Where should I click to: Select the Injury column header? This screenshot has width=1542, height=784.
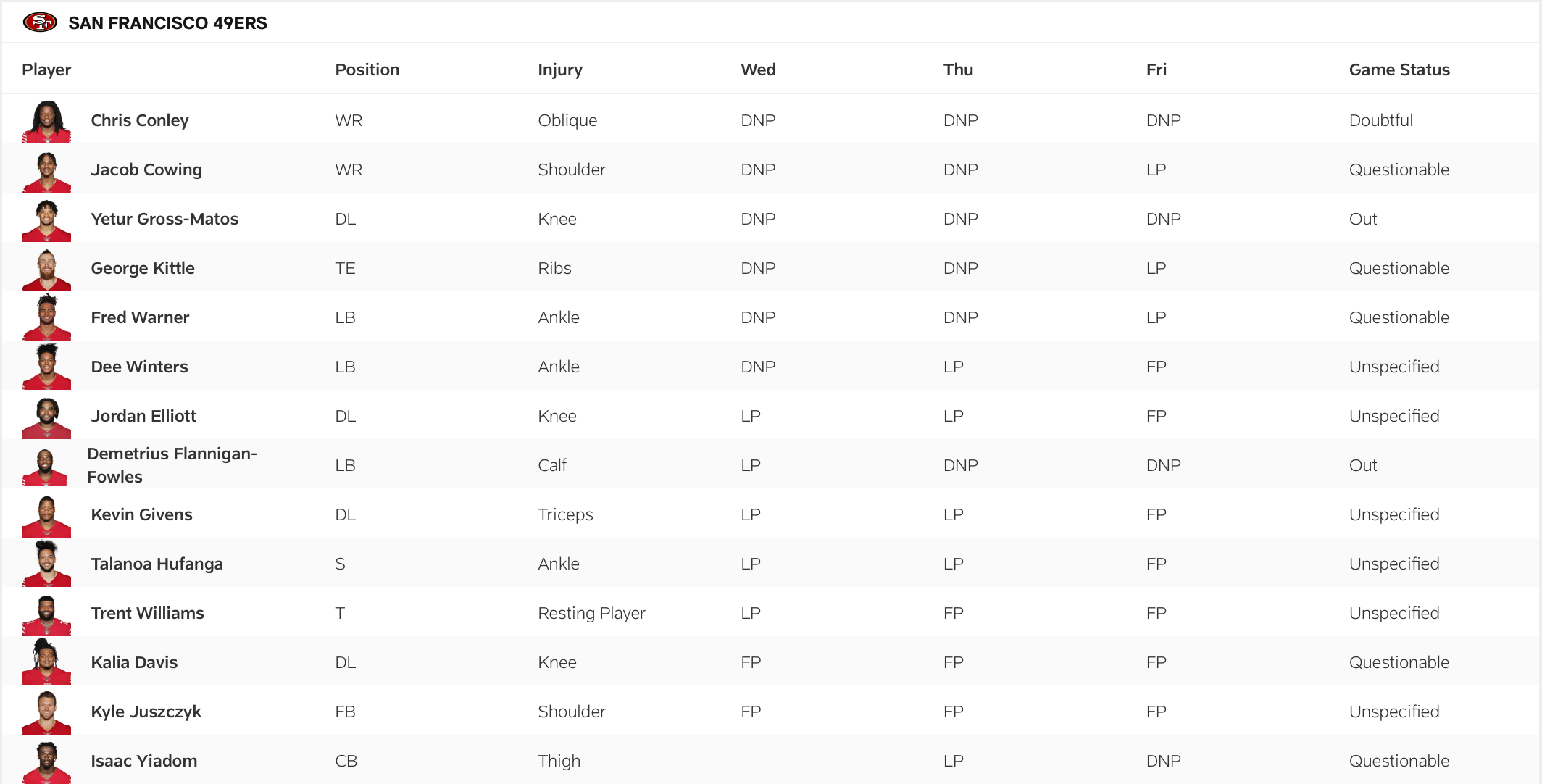[559, 70]
